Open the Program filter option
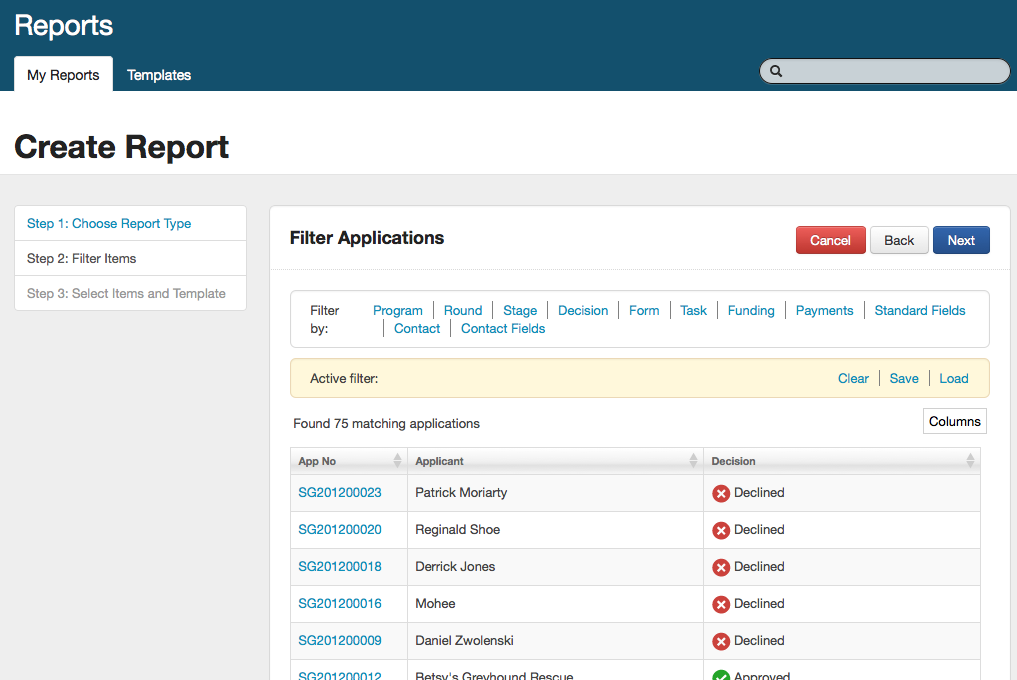Image resolution: width=1017 pixels, height=680 pixels. 397,310
